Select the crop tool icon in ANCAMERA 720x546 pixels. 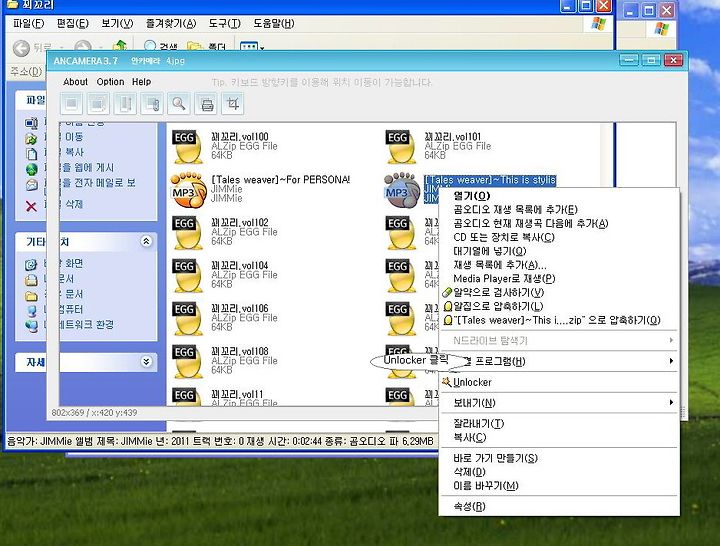[233, 103]
